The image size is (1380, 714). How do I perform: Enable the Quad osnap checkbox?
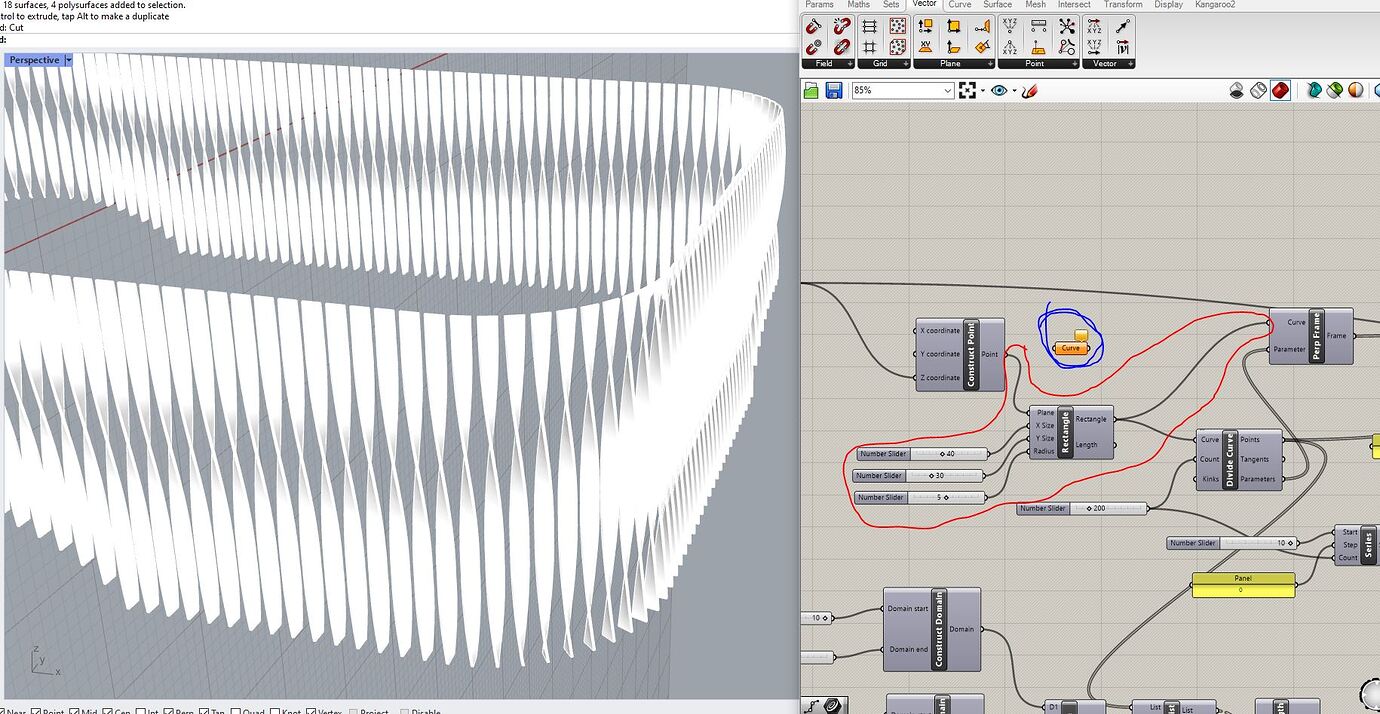pos(235,711)
